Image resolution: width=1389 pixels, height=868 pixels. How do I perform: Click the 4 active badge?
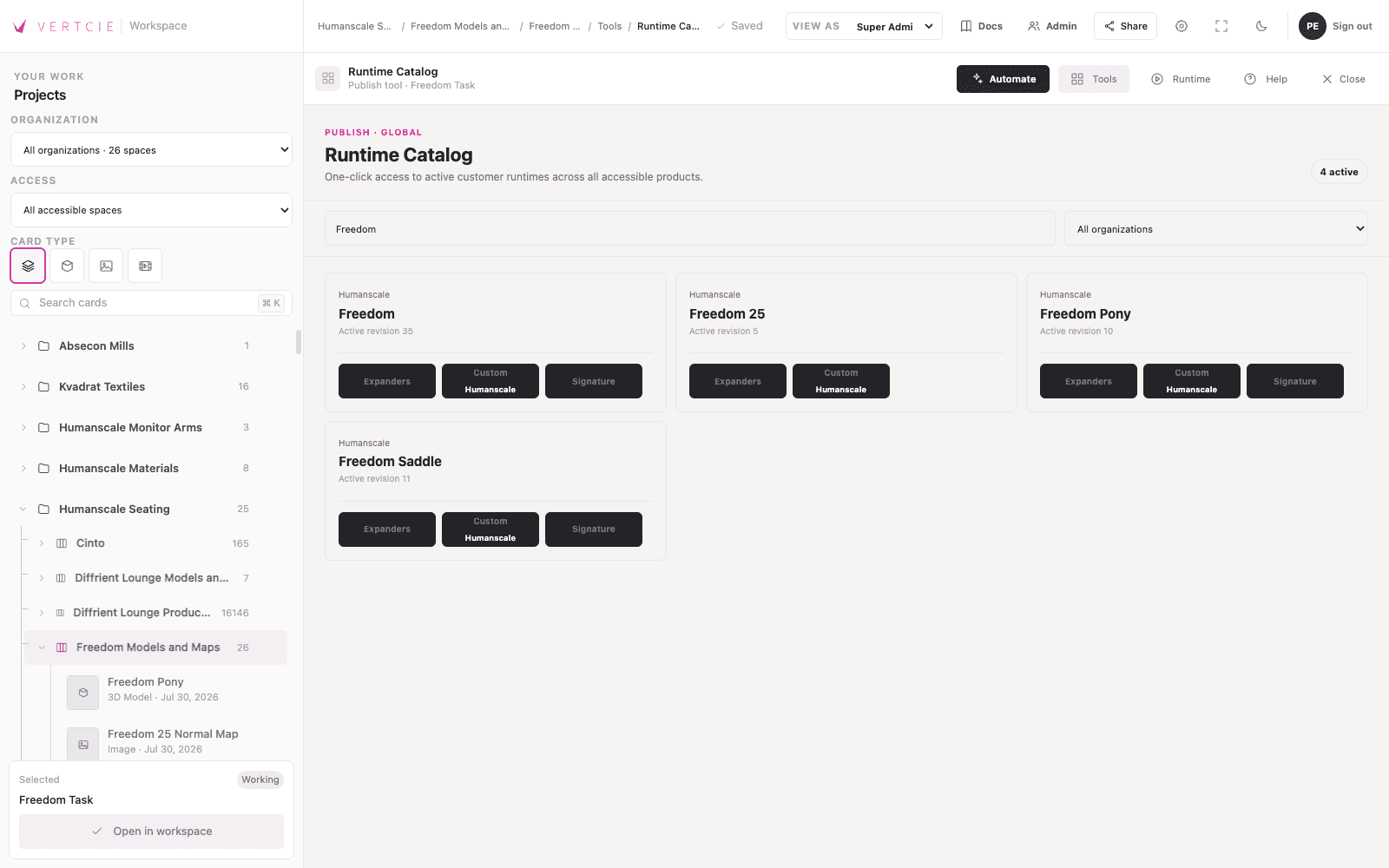point(1339,172)
